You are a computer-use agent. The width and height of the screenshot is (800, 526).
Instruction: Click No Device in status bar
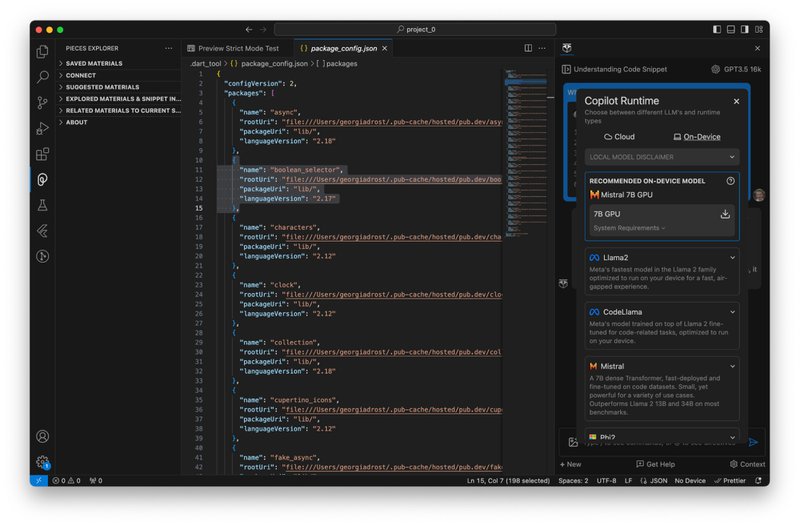(x=690, y=481)
